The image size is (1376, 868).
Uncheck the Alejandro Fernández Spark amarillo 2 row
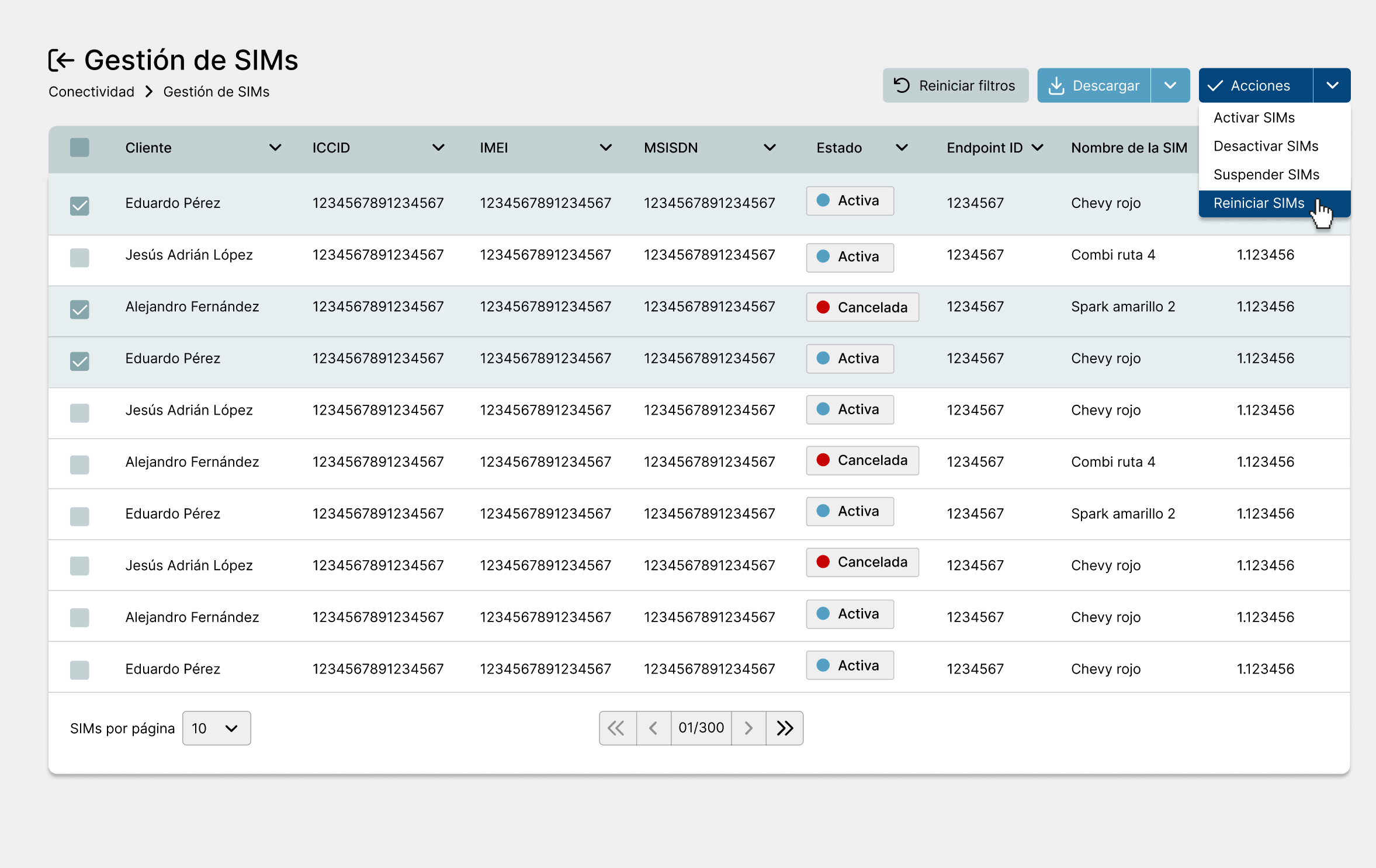[x=79, y=309]
